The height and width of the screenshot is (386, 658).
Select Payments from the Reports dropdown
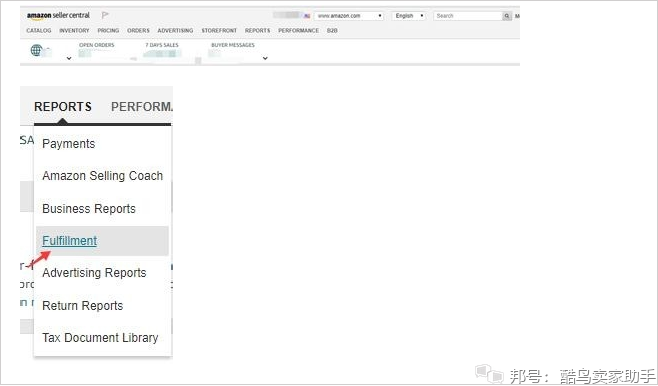coord(69,144)
